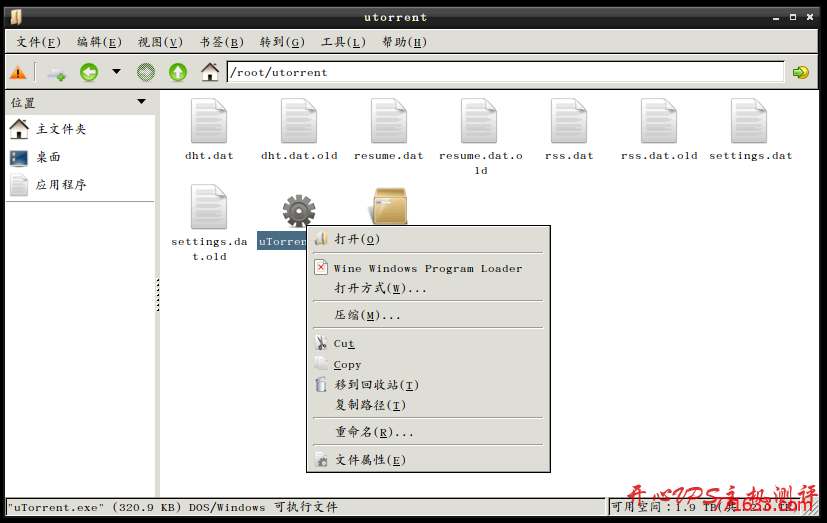
Task: Open the 转到(G) menu
Action: (282, 42)
